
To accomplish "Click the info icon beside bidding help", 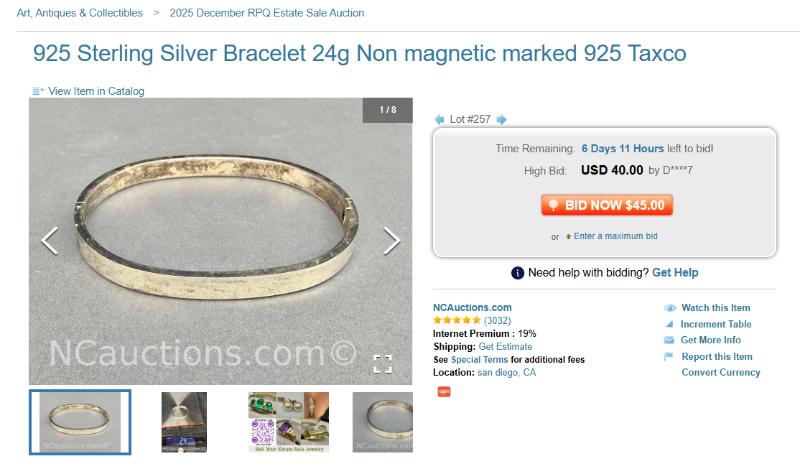I will 517,273.
